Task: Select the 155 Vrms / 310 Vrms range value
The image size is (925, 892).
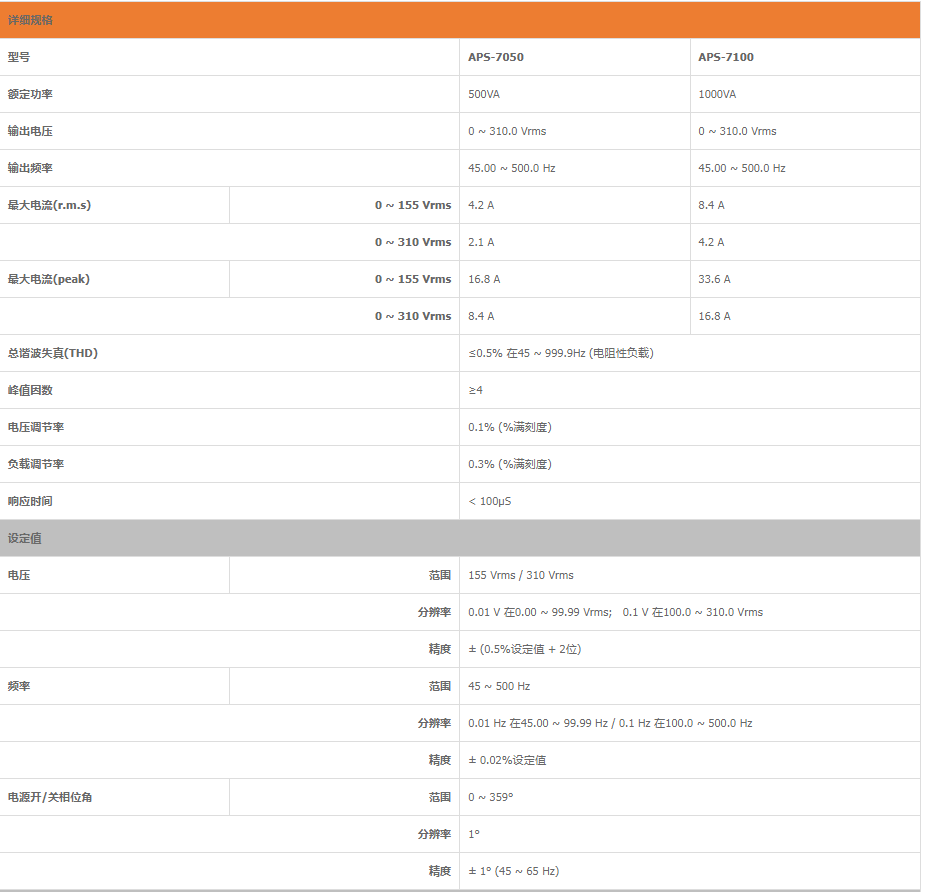Action: click(x=521, y=575)
